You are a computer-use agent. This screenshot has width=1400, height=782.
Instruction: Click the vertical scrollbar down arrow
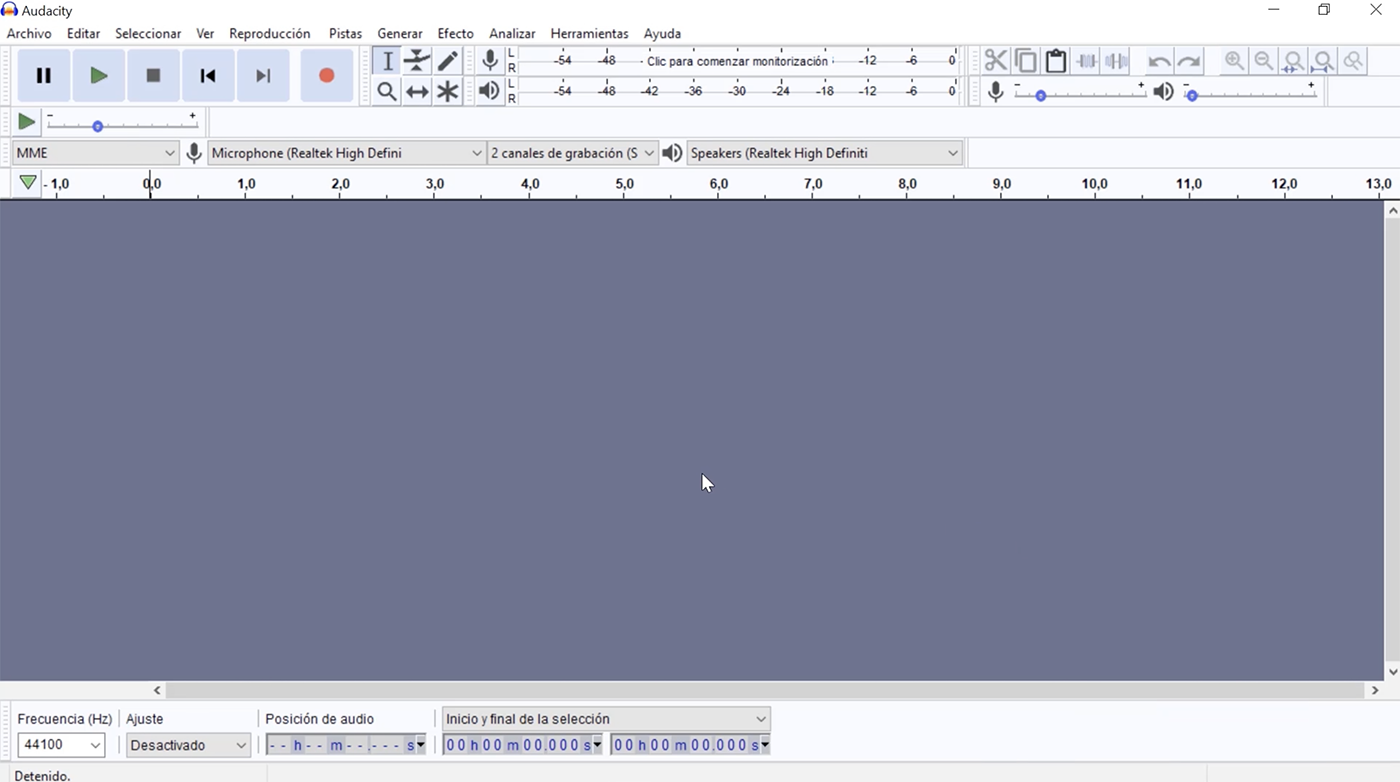tap(1392, 672)
